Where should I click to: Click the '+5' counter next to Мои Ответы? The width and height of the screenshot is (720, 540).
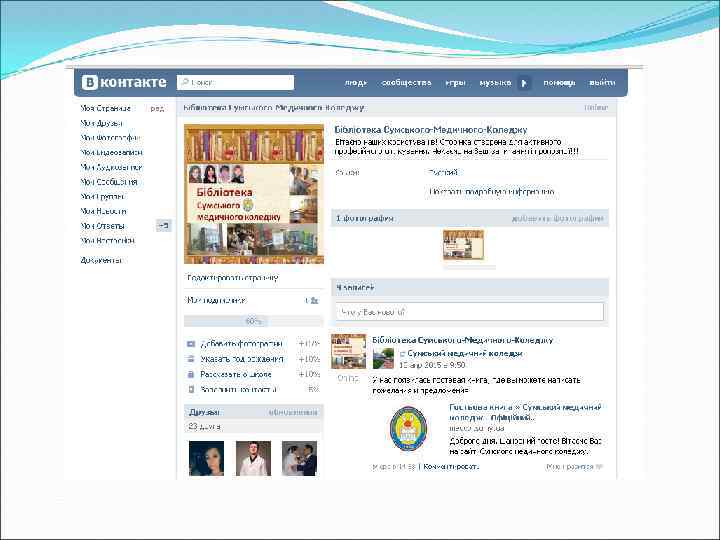(163, 225)
